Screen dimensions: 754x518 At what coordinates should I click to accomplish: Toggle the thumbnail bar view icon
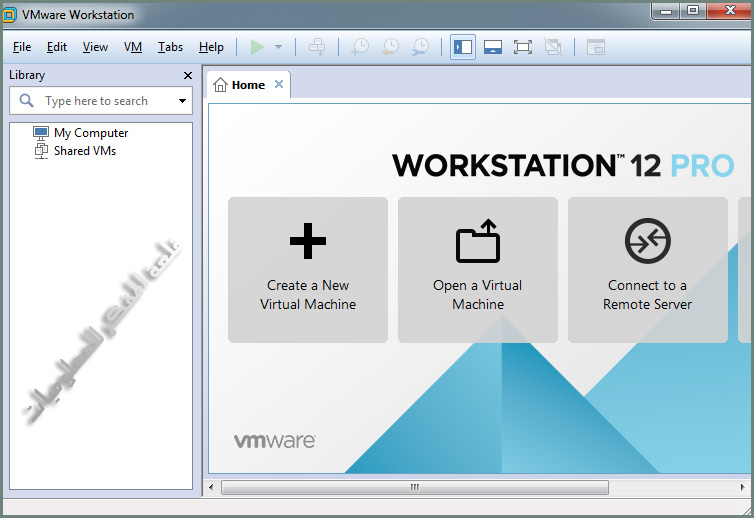coord(493,47)
